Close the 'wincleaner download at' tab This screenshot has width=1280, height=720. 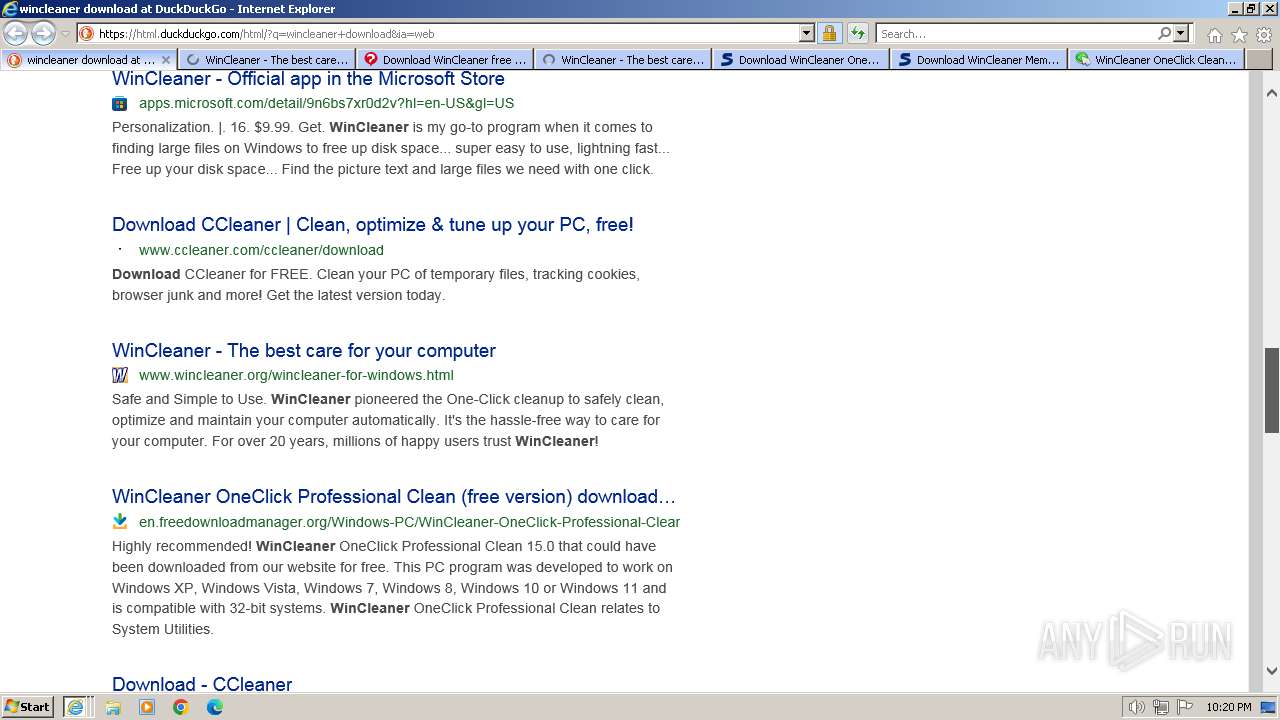pos(166,60)
